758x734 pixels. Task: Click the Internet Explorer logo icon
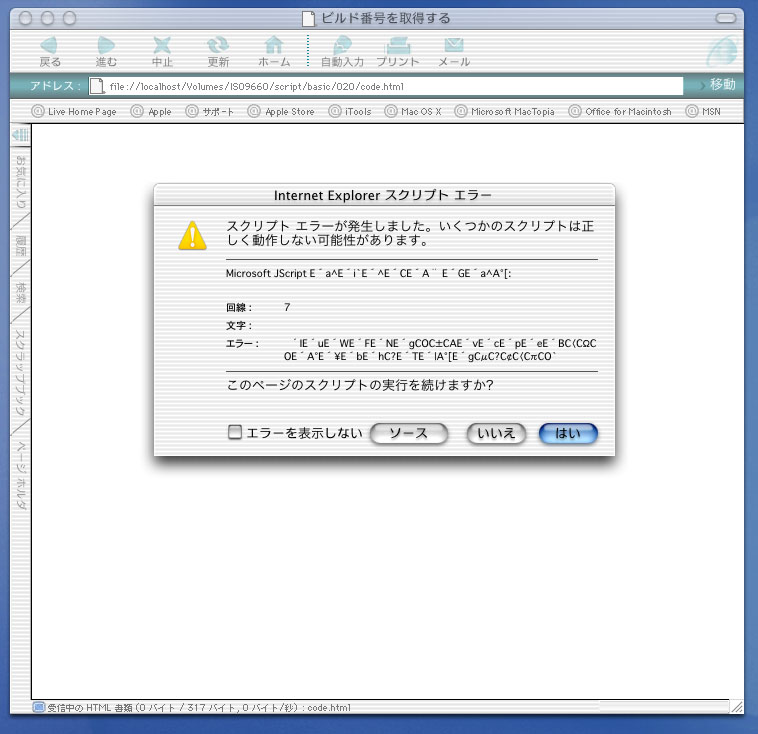pyautogui.click(x=722, y=51)
